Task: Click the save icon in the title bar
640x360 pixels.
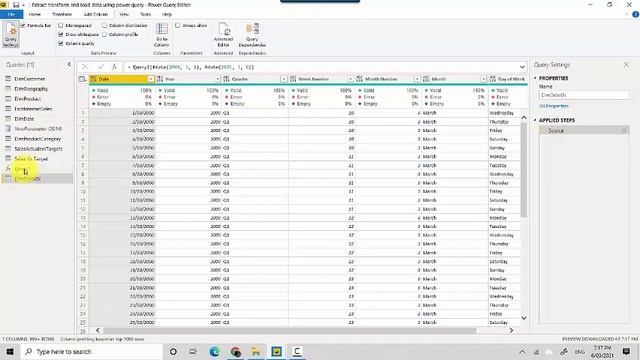Action: [16, 5]
